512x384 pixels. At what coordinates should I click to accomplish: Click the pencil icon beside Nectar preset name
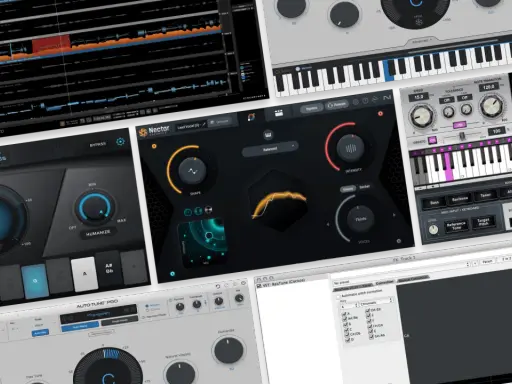click(204, 124)
